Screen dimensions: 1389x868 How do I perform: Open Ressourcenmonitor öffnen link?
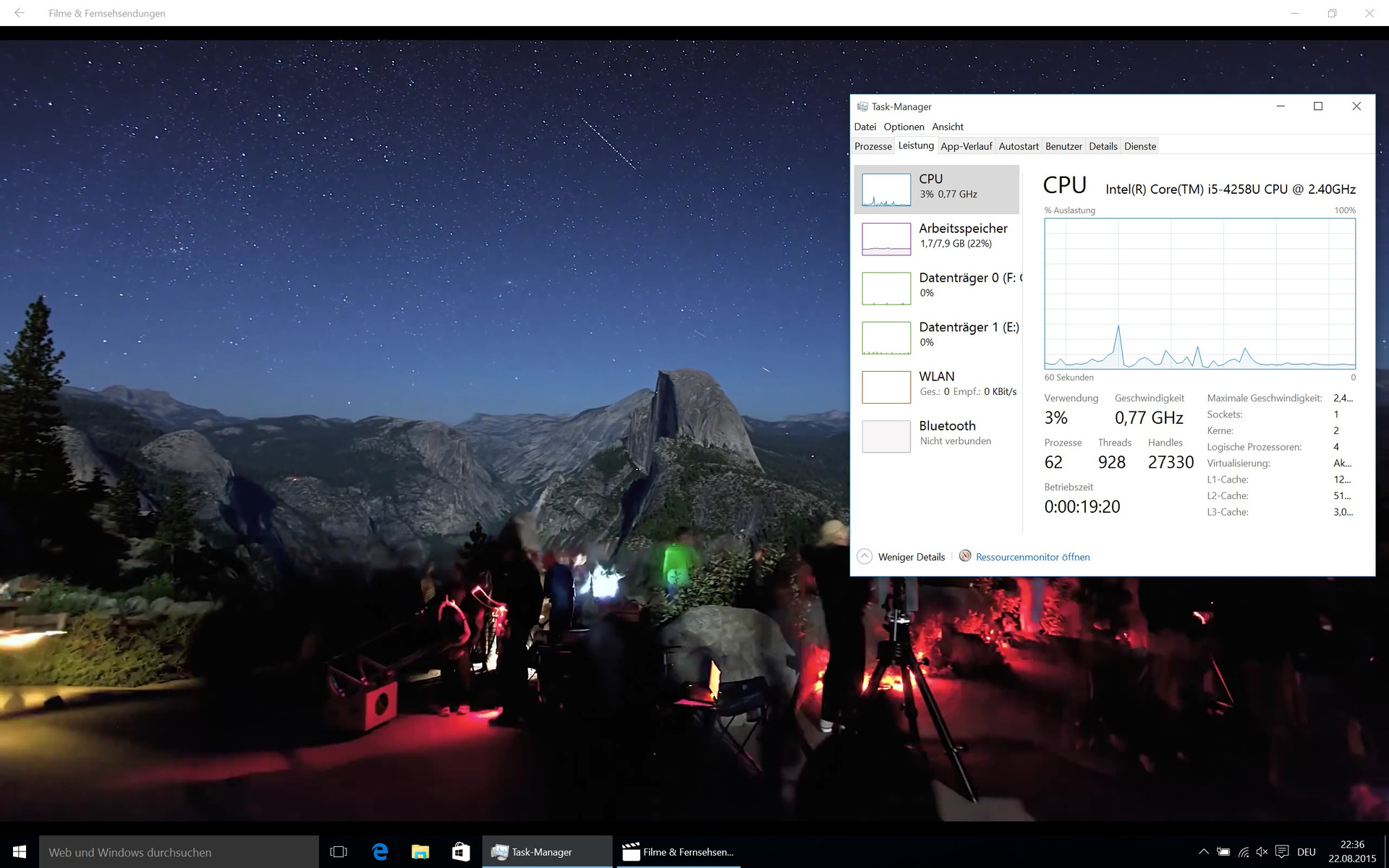coord(1032,557)
